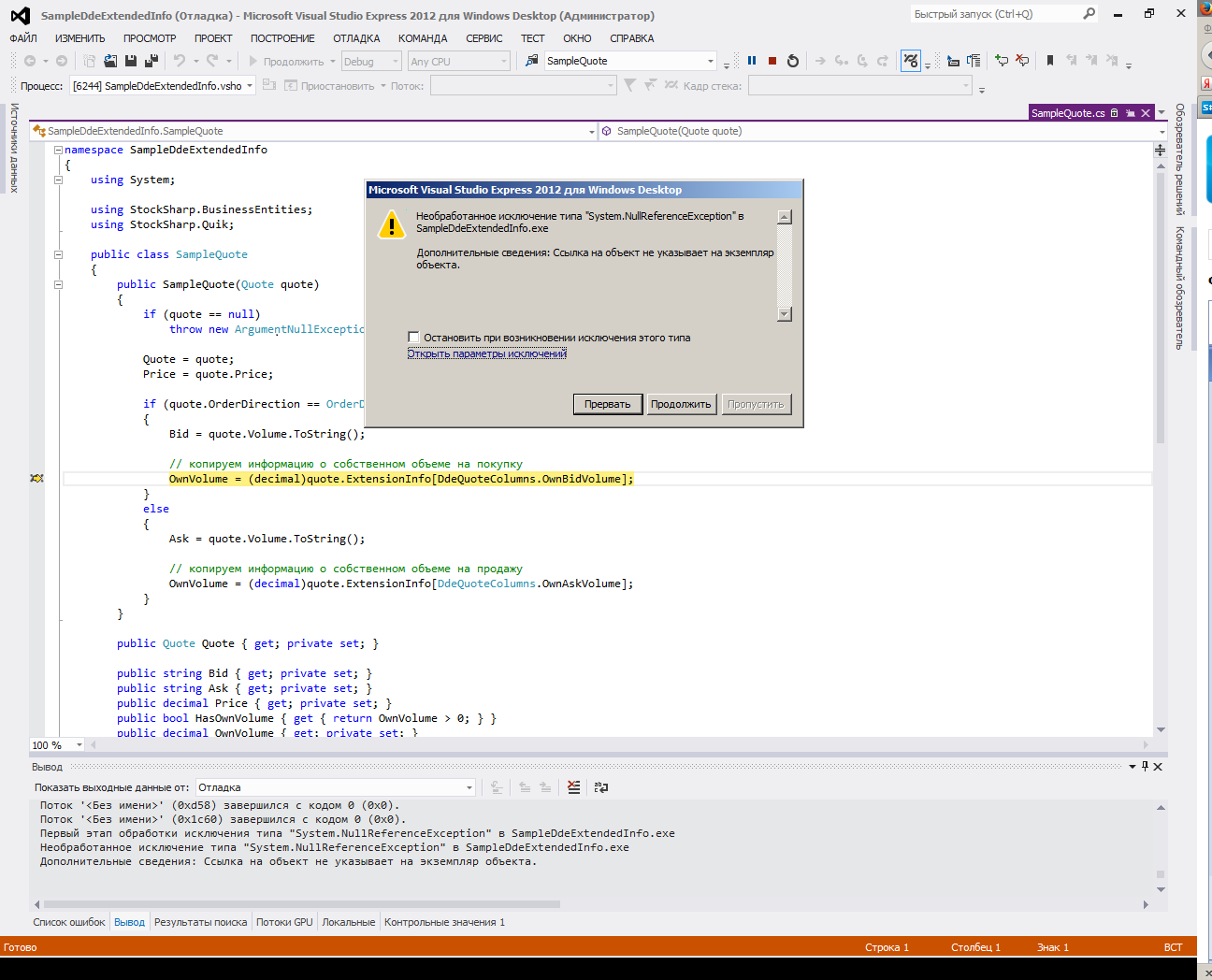The height and width of the screenshot is (980, 1212).
Task: Open the 'Открыть параметры исключений' link
Action: tap(486, 353)
